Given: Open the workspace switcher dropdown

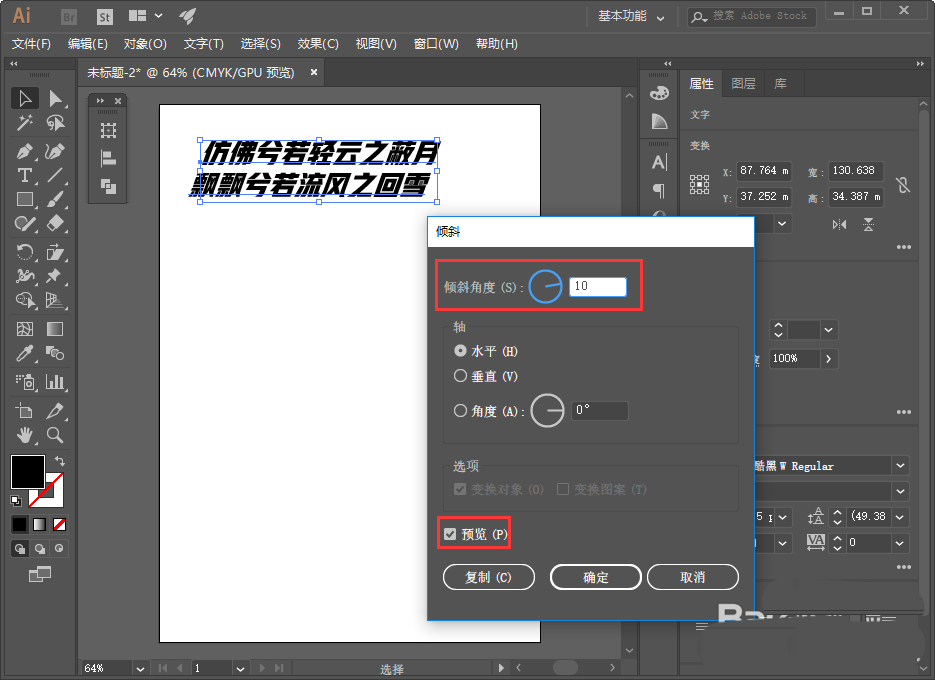Looking at the screenshot, I should 631,16.
